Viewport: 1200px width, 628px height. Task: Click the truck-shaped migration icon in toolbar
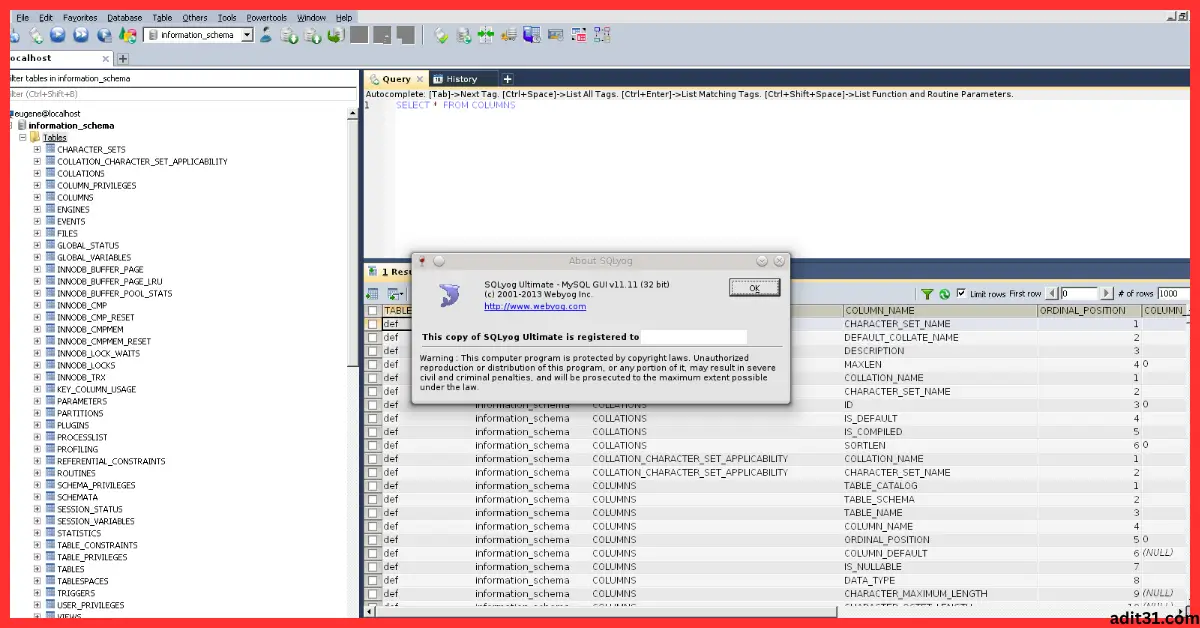[x=509, y=35]
